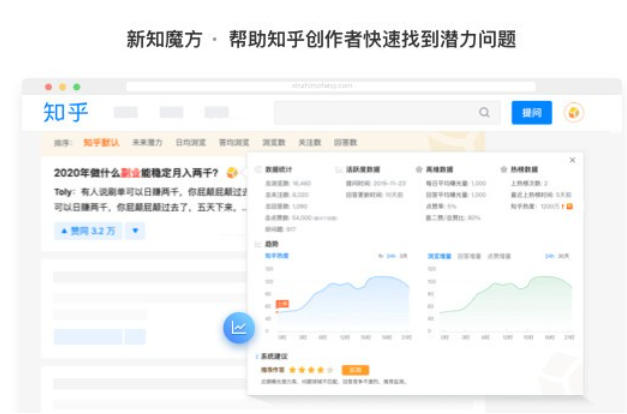Click the green macOS fullscreen dot
The image size is (627, 414).
(77, 87)
